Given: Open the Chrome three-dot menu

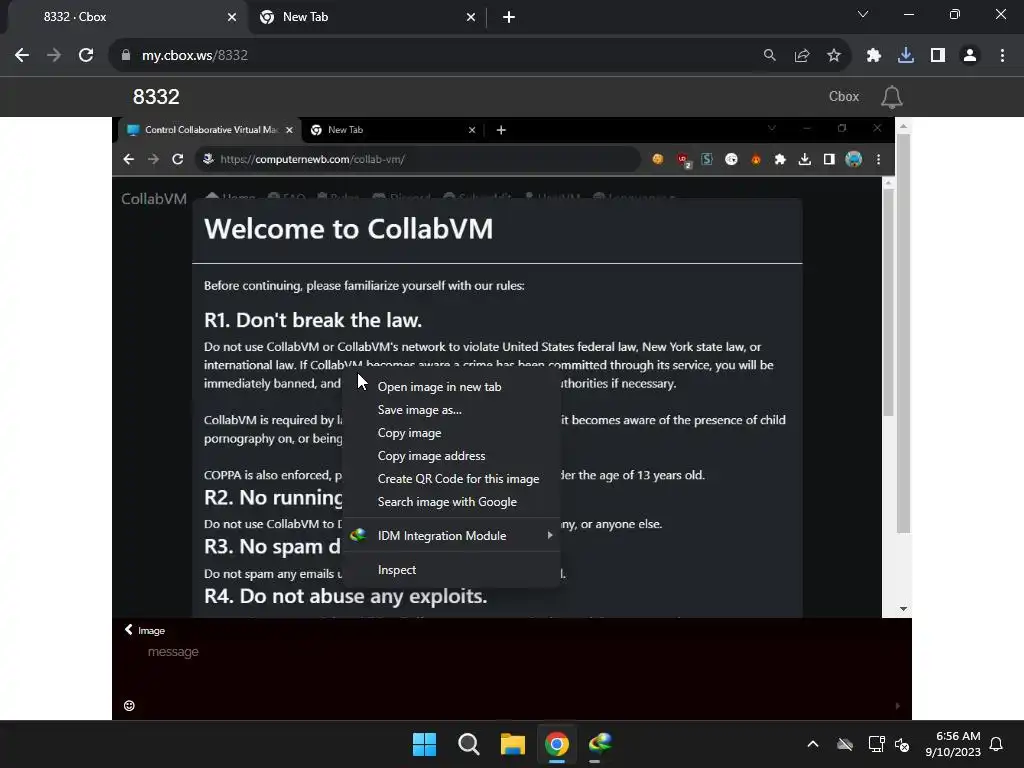Looking at the screenshot, I should 1002,56.
